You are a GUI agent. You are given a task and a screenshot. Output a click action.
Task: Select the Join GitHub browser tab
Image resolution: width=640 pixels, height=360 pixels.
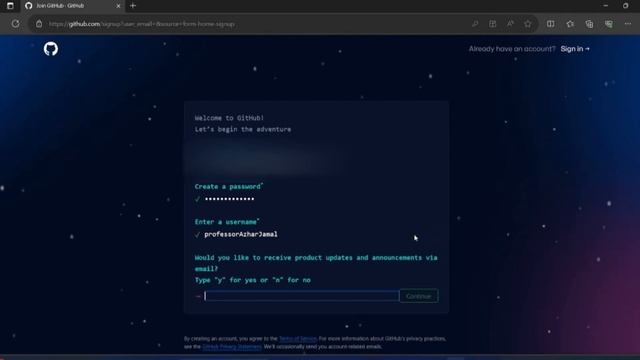click(x=73, y=6)
